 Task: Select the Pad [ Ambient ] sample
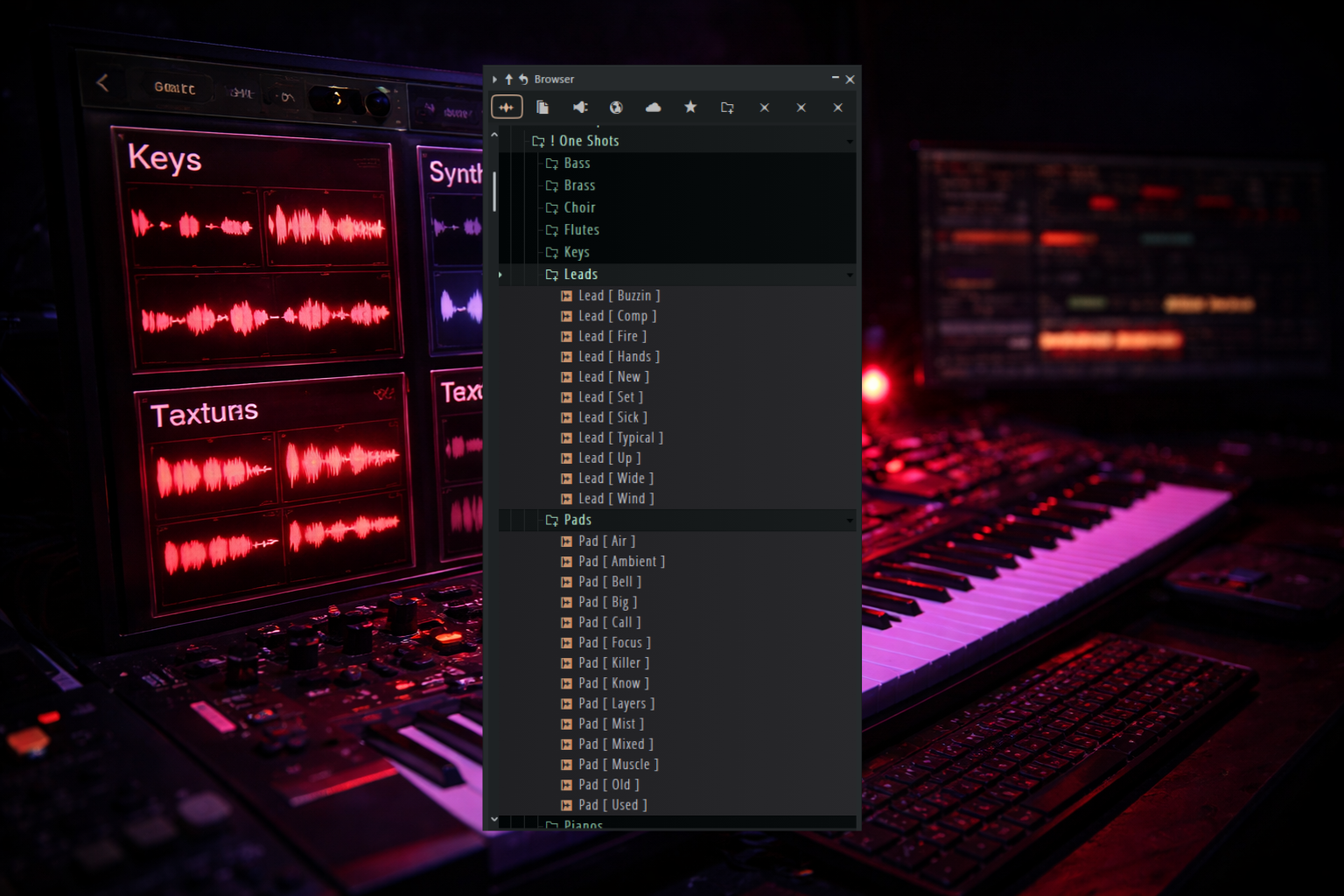[x=620, y=562]
